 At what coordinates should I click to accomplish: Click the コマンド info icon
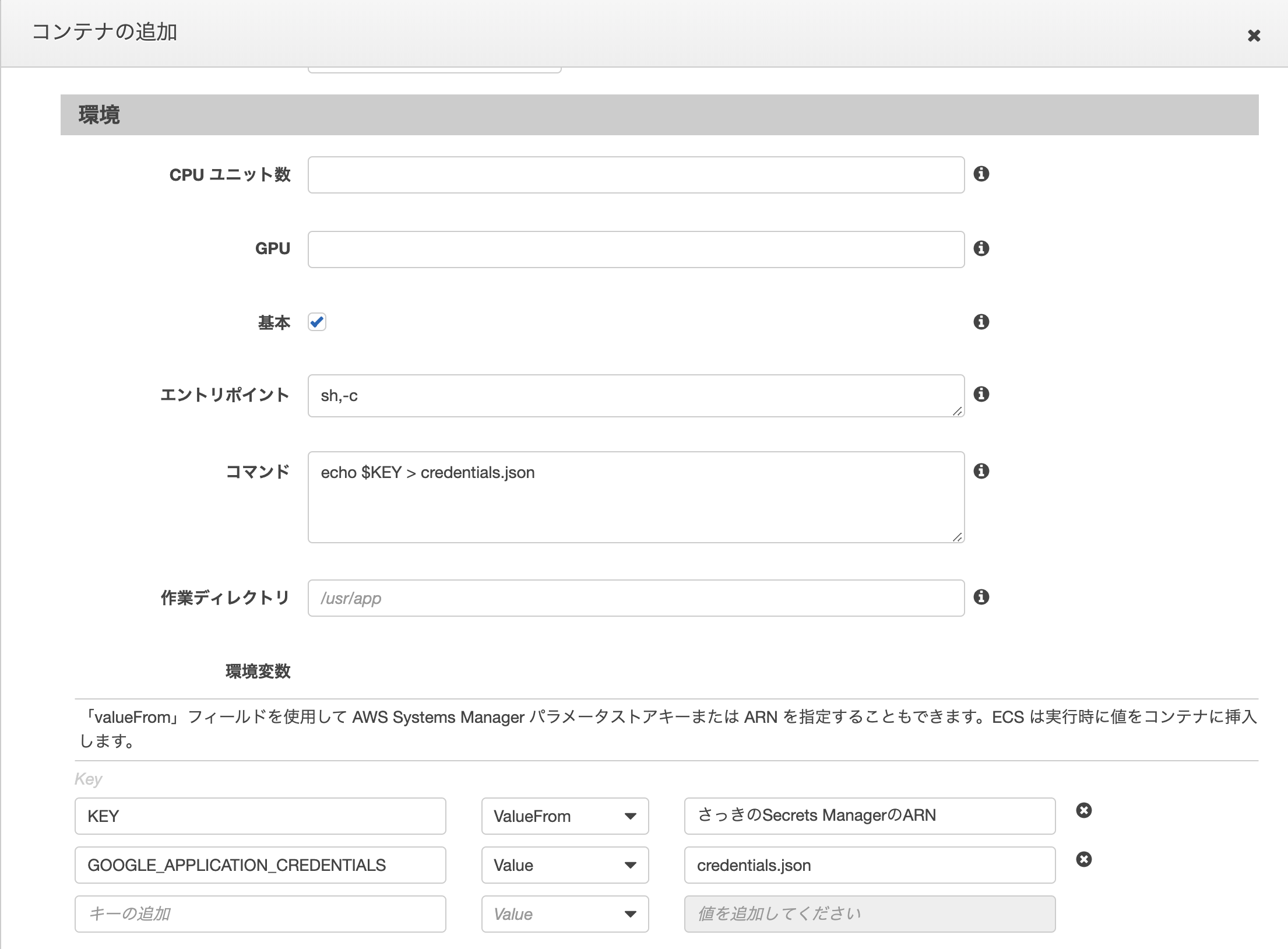[x=981, y=471]
